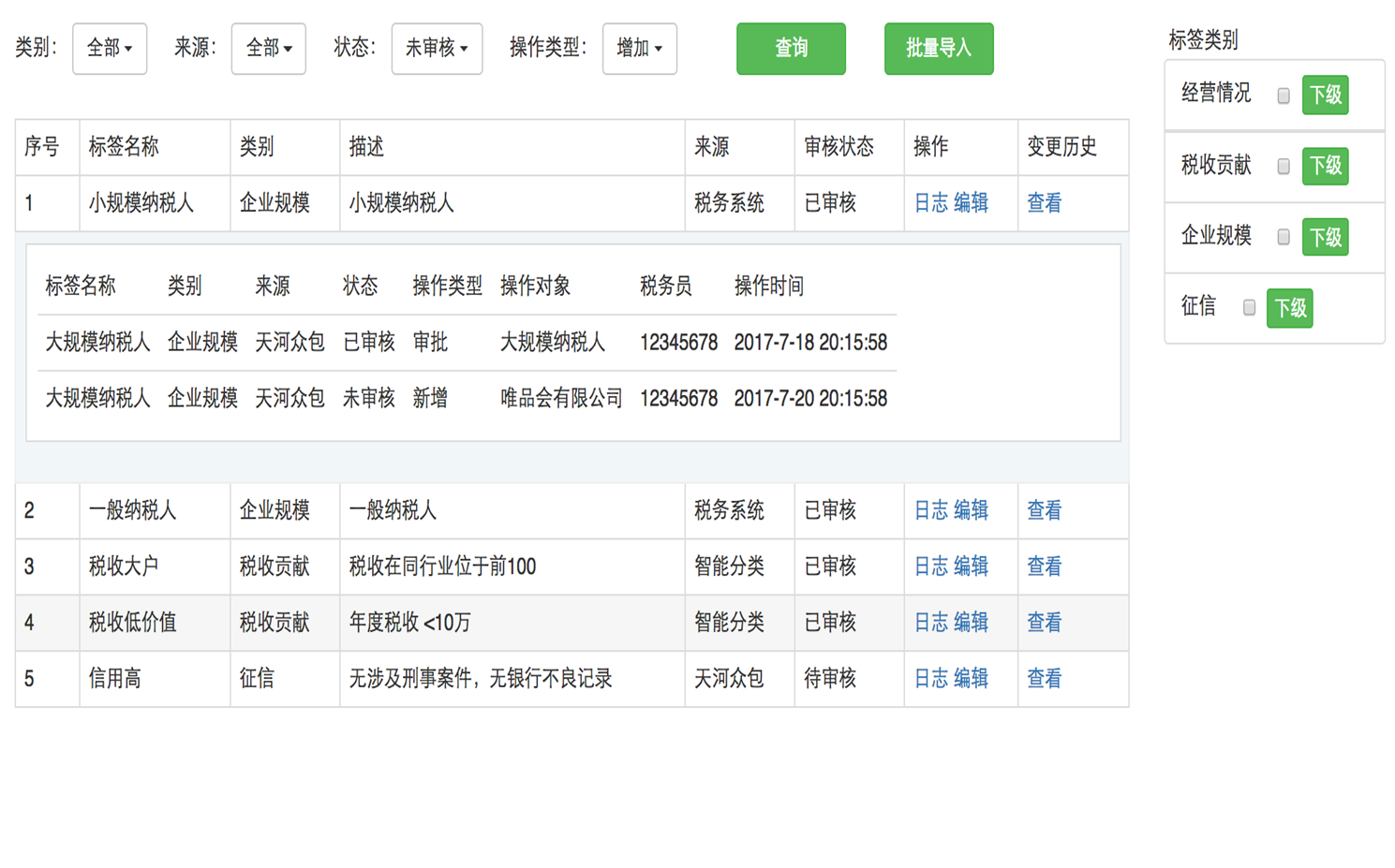Open the 状态 dropdown currently set to 未审核
This screenshot has height=868, width=1395.
(x=437, y=49)
